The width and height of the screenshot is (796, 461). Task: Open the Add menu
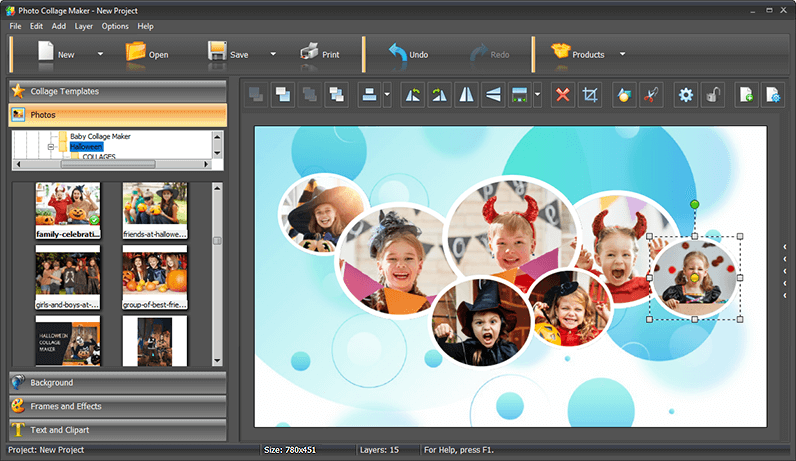coord(59,26)
